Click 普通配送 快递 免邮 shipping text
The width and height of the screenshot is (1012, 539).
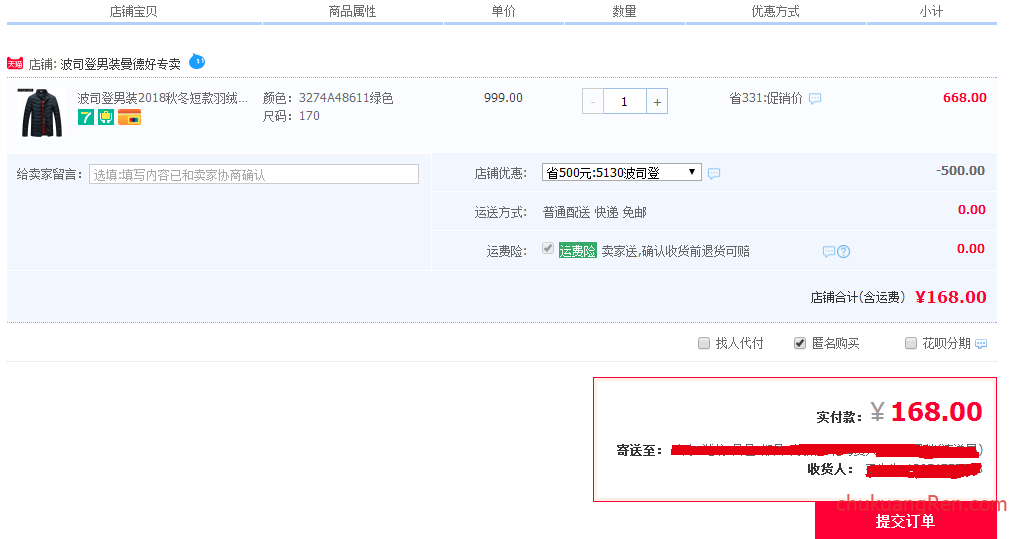594,212
